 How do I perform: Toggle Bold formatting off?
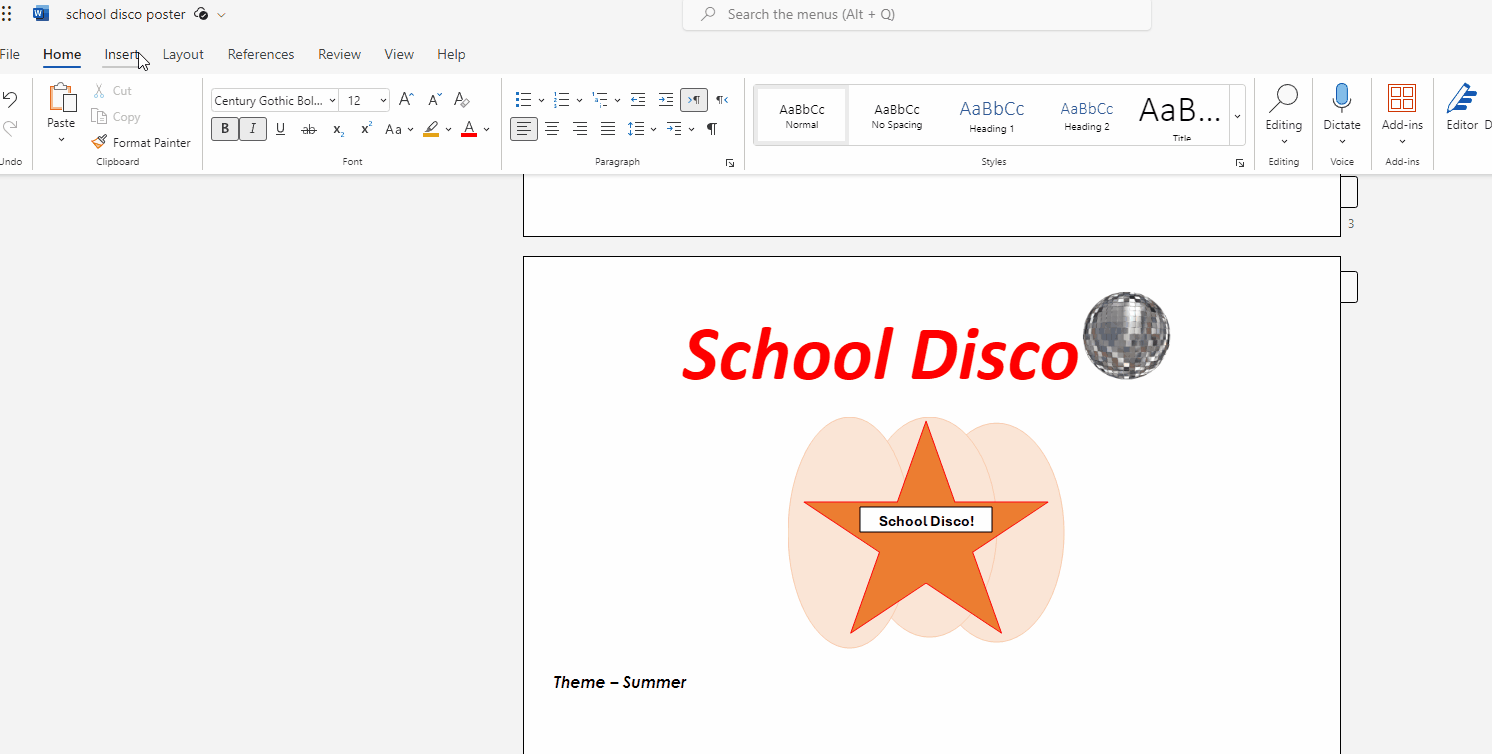click(225, 129)
